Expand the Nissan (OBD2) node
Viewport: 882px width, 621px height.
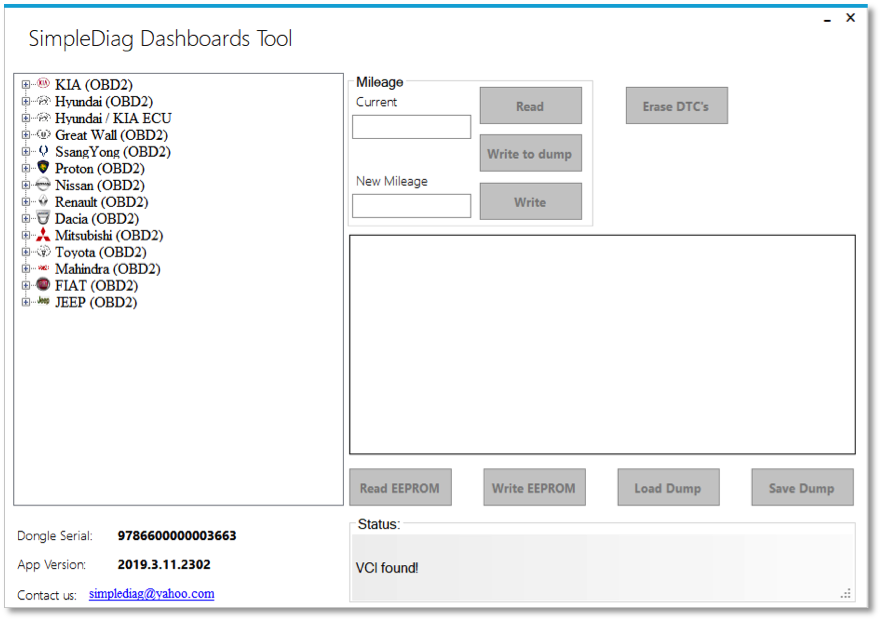pos(26,185)
